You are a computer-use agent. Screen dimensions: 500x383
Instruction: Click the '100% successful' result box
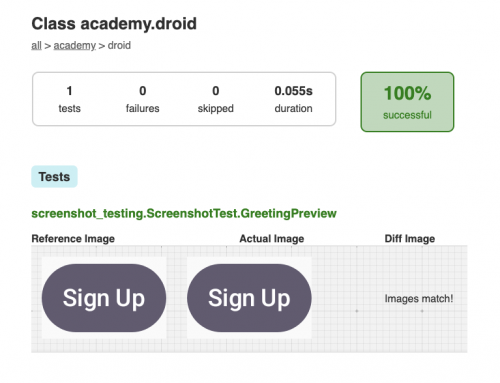point(407,102)
